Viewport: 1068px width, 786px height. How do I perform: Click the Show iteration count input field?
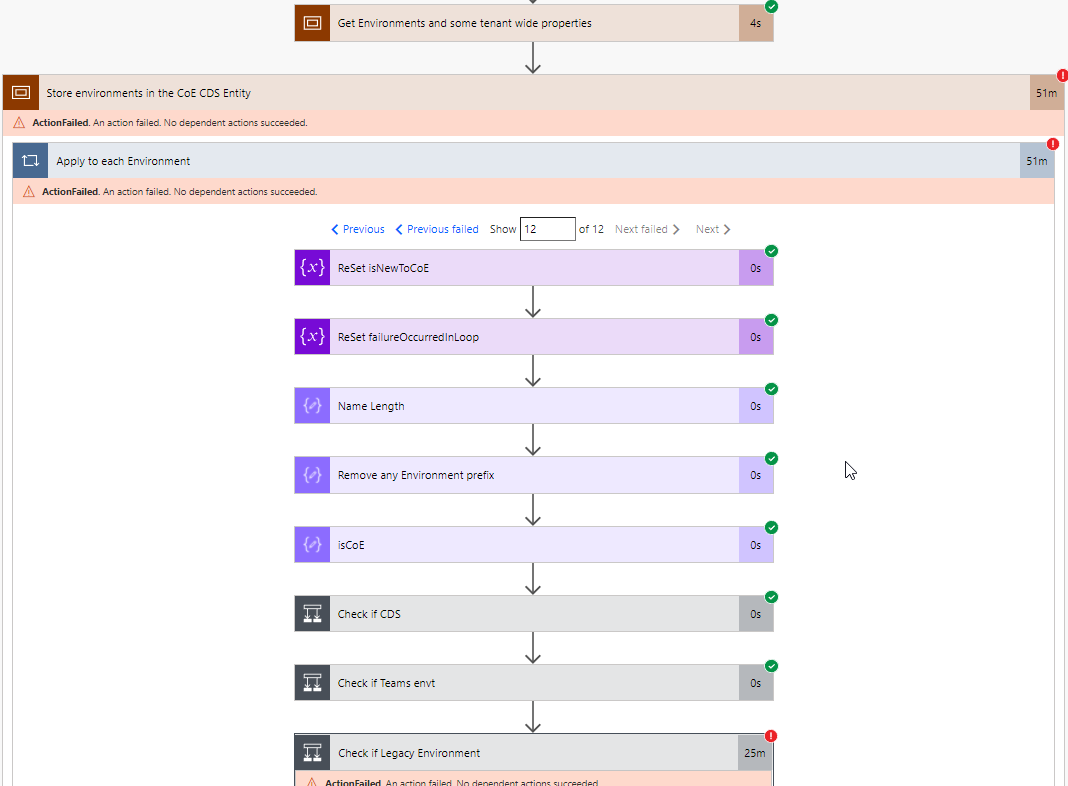[x=547, y=229]
